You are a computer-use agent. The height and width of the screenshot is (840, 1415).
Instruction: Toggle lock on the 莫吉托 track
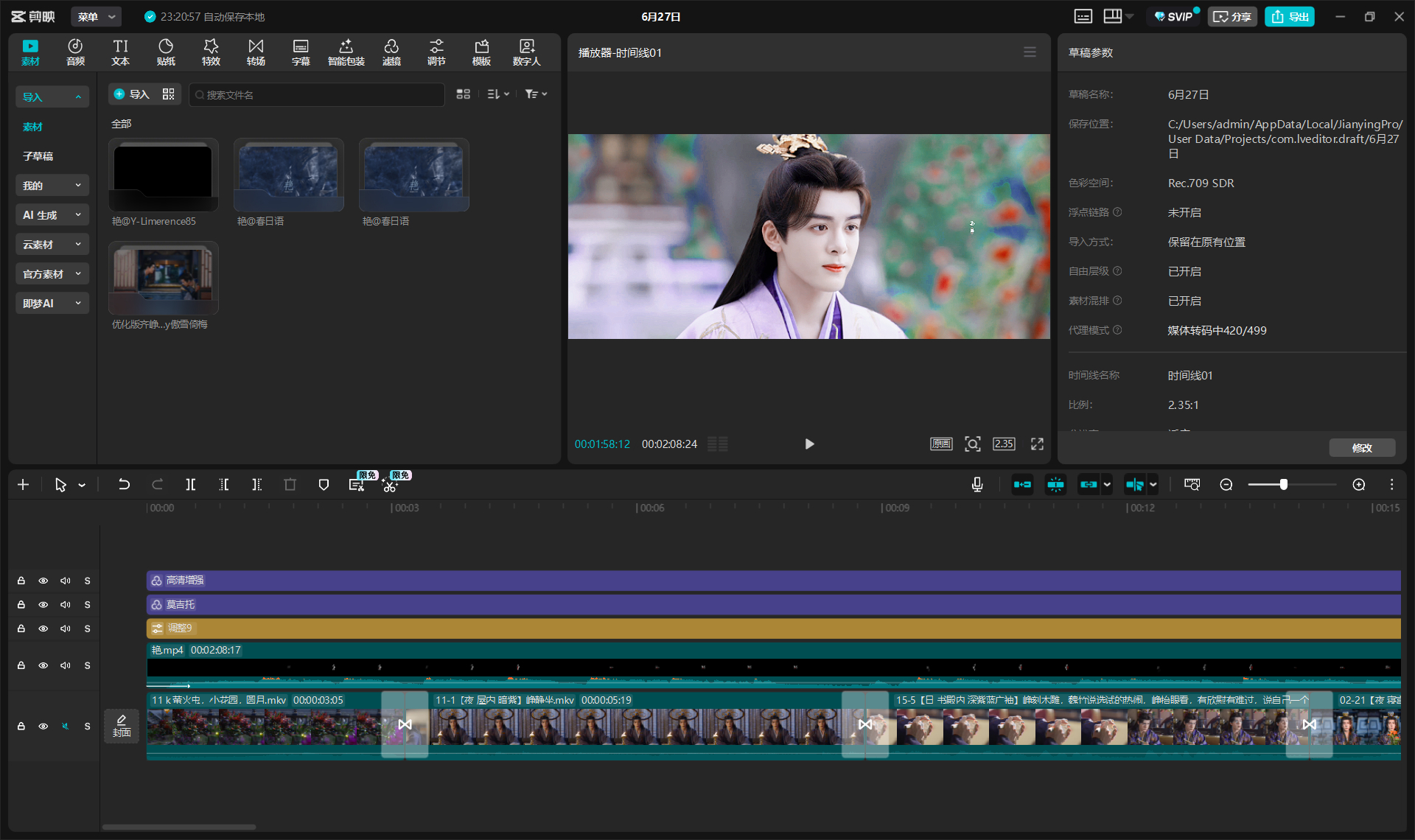21,604
